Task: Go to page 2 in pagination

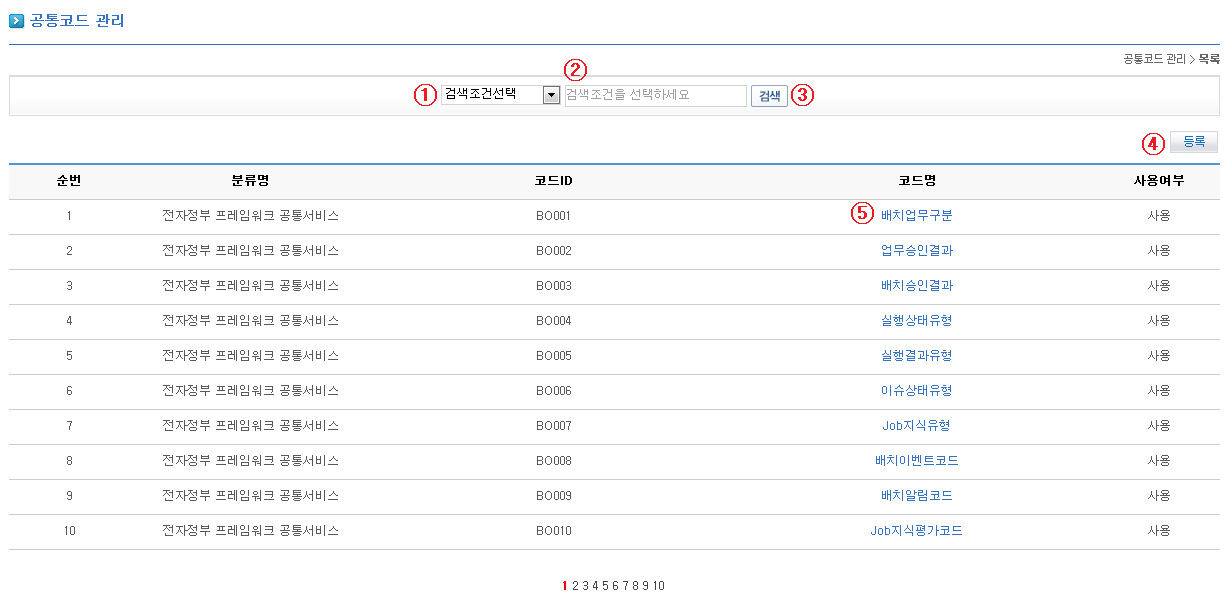Action: tap(575, 586)
